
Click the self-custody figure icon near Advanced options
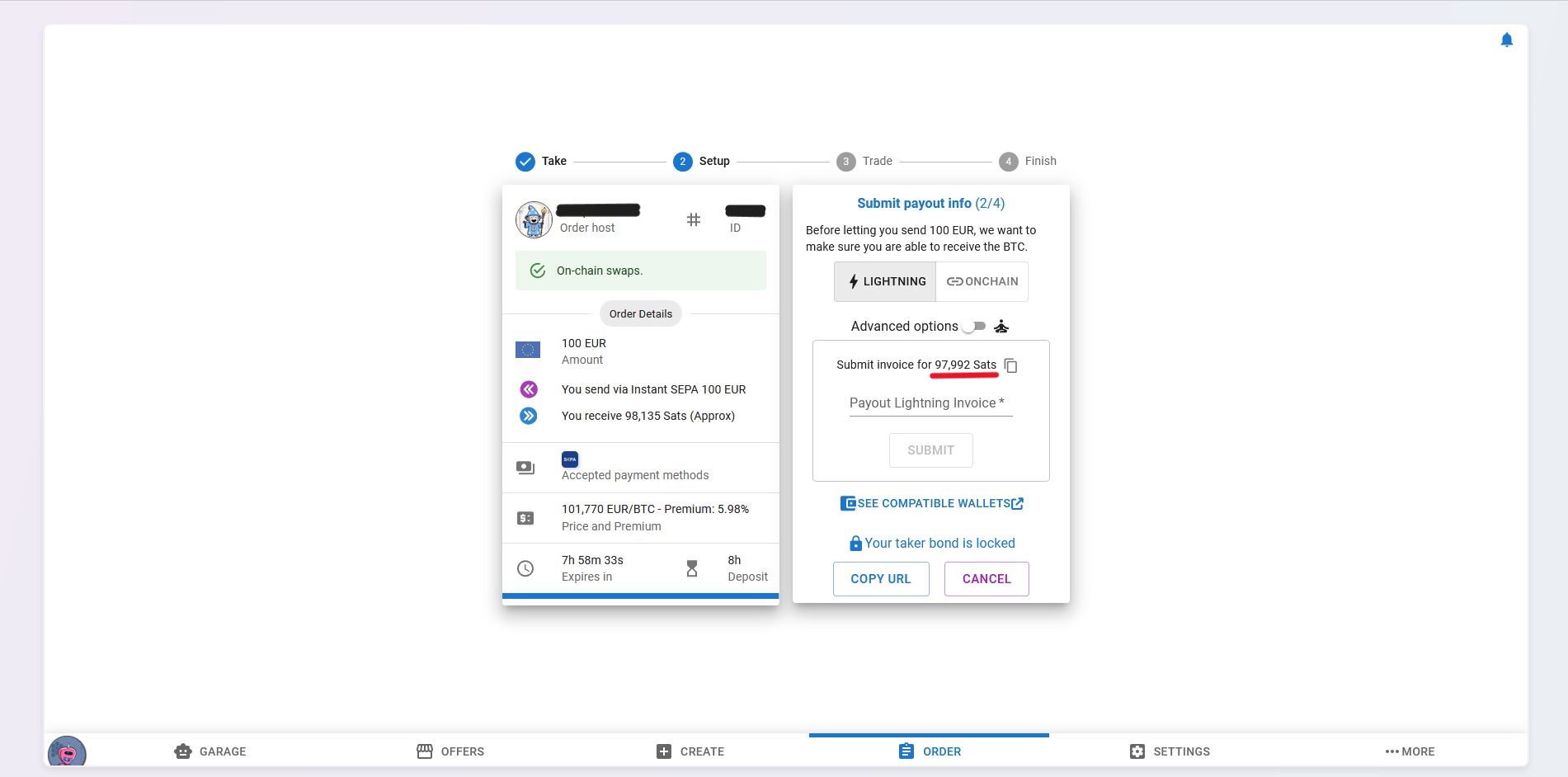click(1001, 326)
